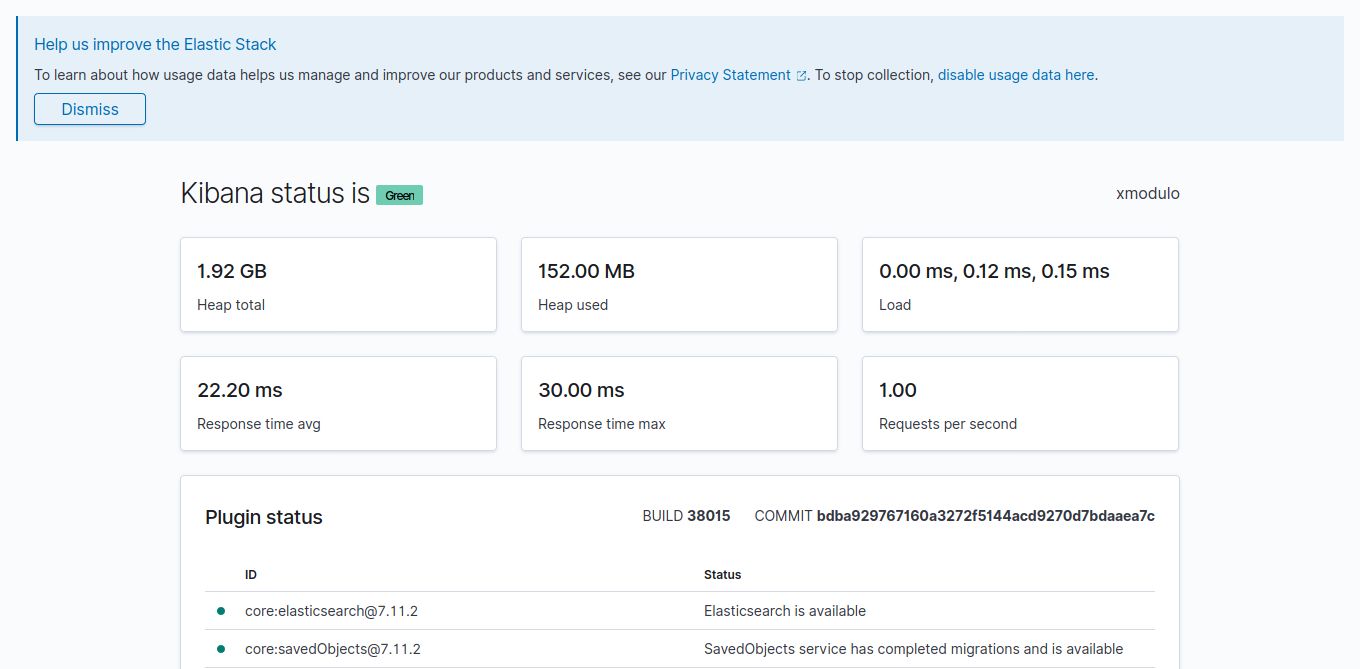The image size is (1360, 669).
Task: Select the 22.20 ms response time value
Action: point(240,390)
